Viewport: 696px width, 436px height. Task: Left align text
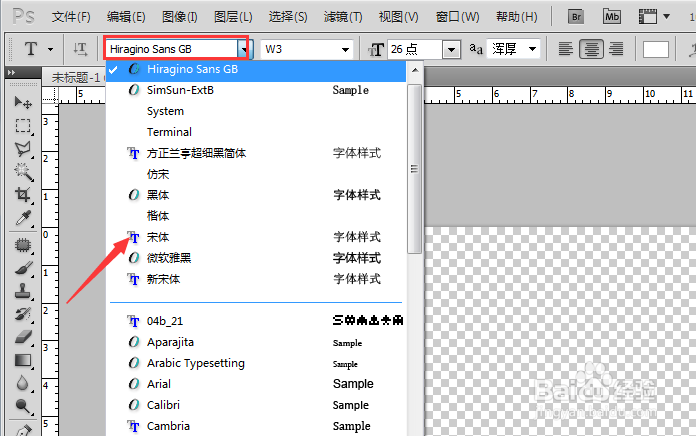(566, 49)
